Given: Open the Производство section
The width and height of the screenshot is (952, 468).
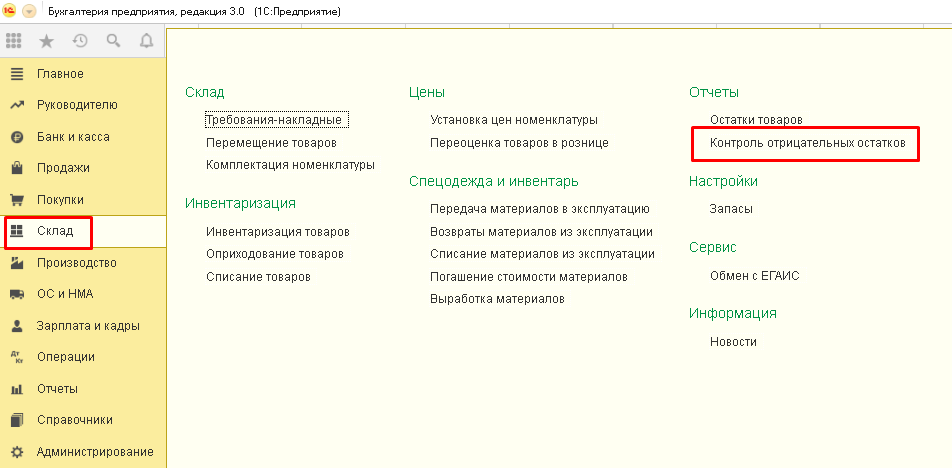Looking at the screenshot, I should (76, 263).
